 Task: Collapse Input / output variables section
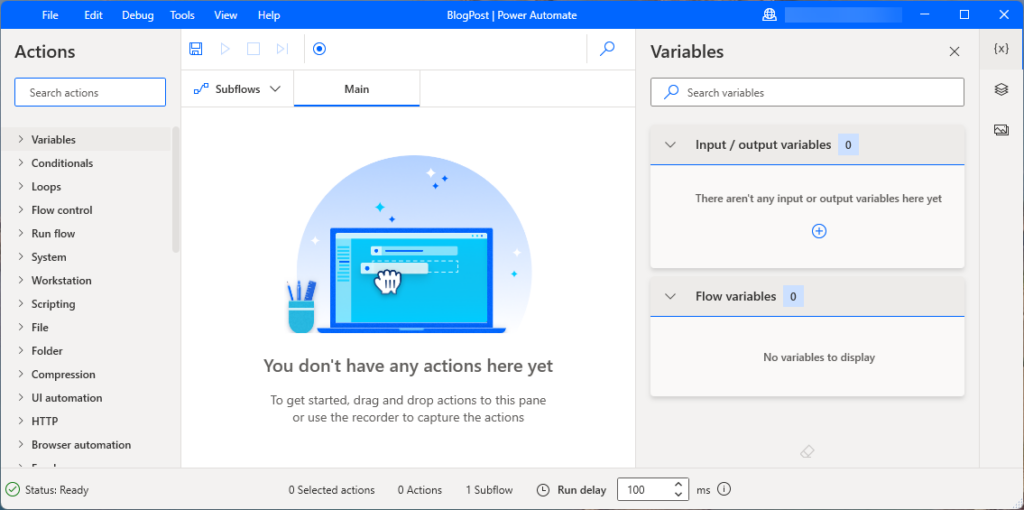pos(670,145)
